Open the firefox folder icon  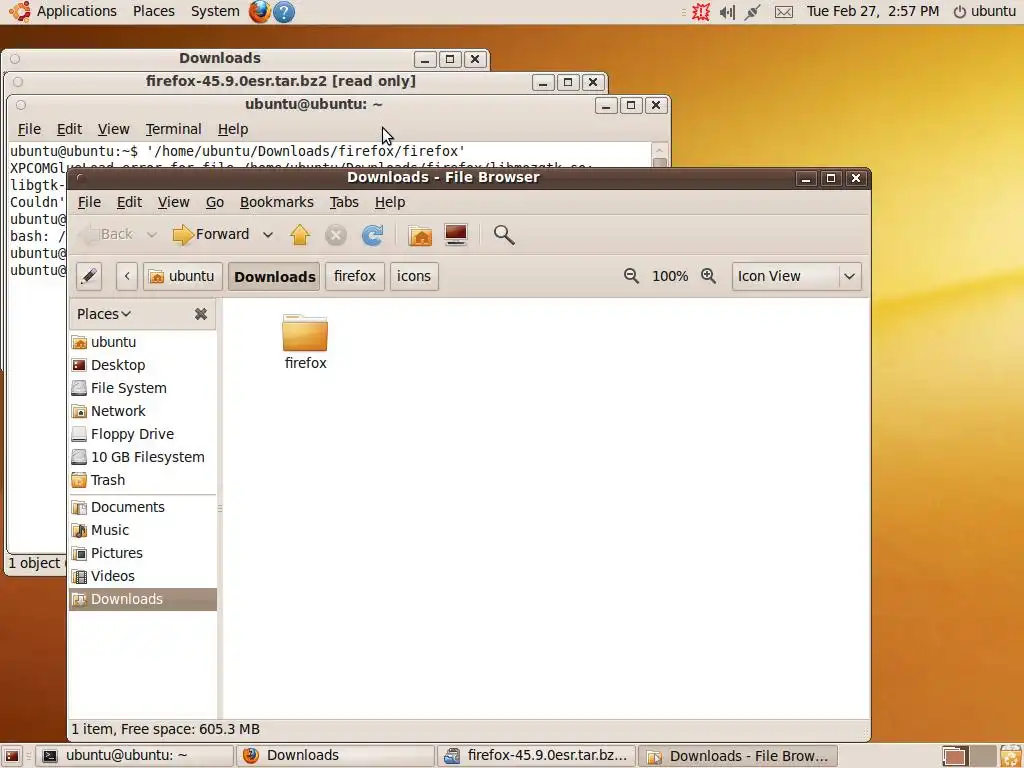305,332
